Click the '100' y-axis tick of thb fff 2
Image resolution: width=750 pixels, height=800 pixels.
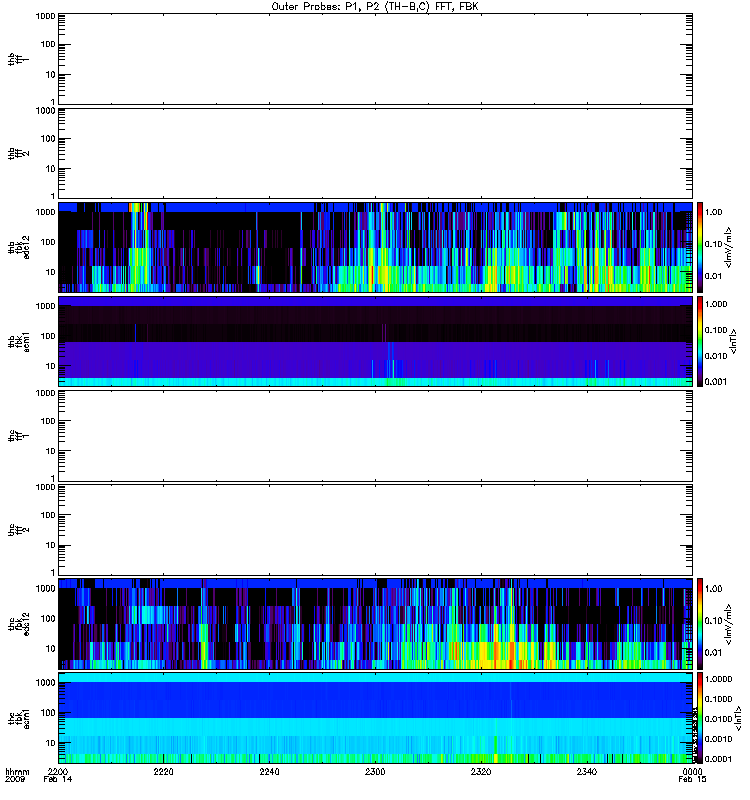pos(48,139)
